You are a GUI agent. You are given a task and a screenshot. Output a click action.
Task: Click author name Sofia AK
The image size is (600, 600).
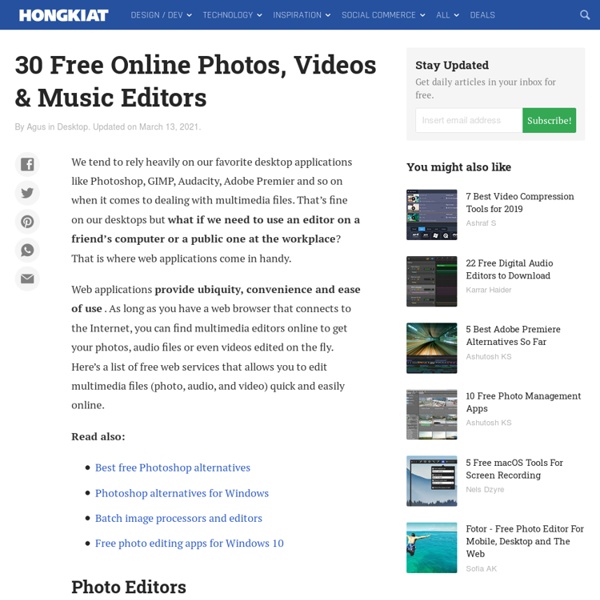[481, 569]
